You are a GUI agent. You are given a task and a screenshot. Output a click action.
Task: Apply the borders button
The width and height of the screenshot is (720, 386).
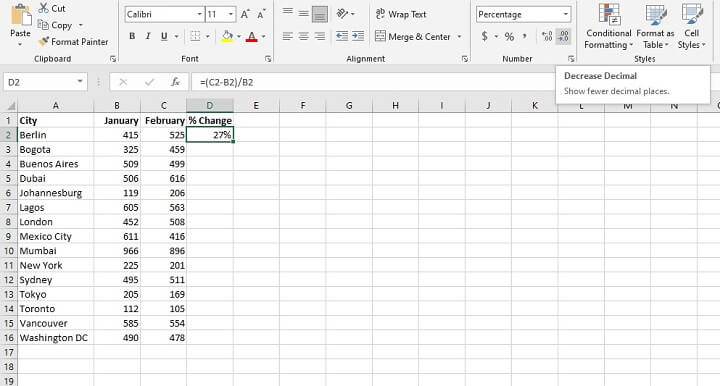(196, 36)
